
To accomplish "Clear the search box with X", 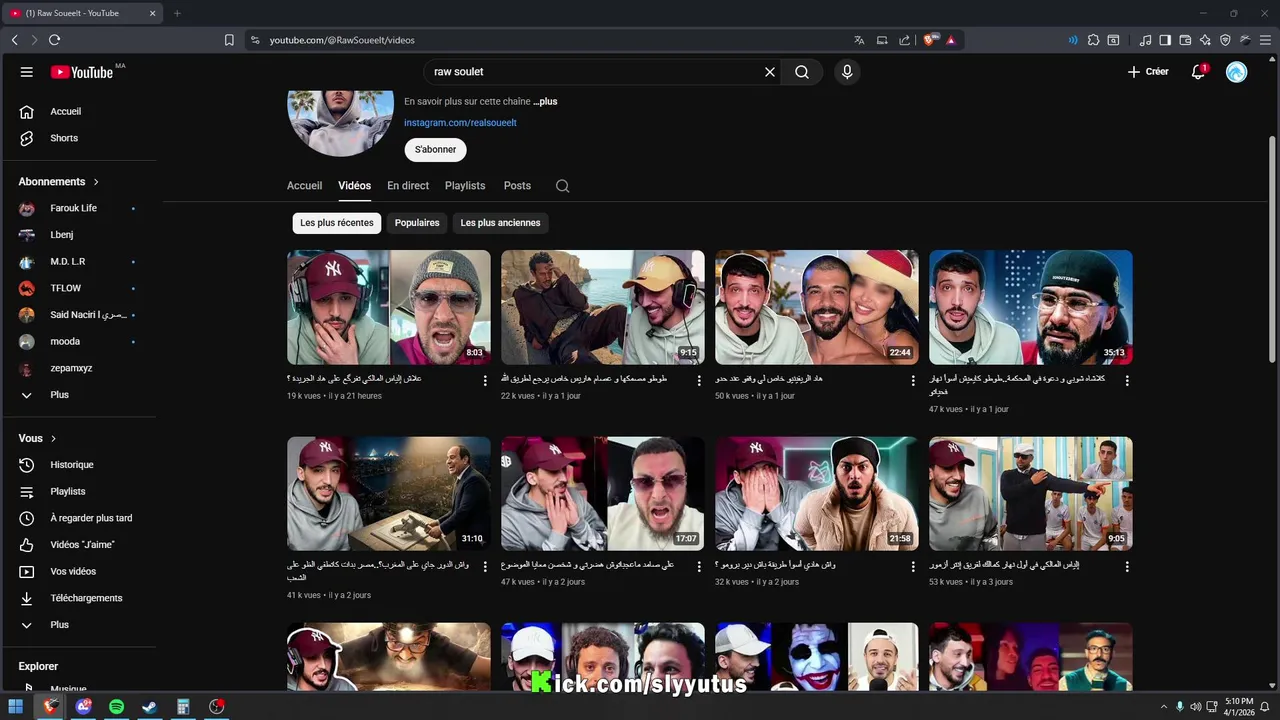I will [770, 72].
